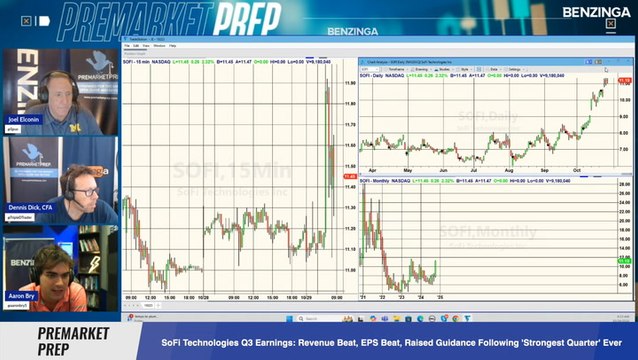The image size is (638, 360).
Task: Select Aaron Bry's webcam feed
Action: (x=61, y=268)
